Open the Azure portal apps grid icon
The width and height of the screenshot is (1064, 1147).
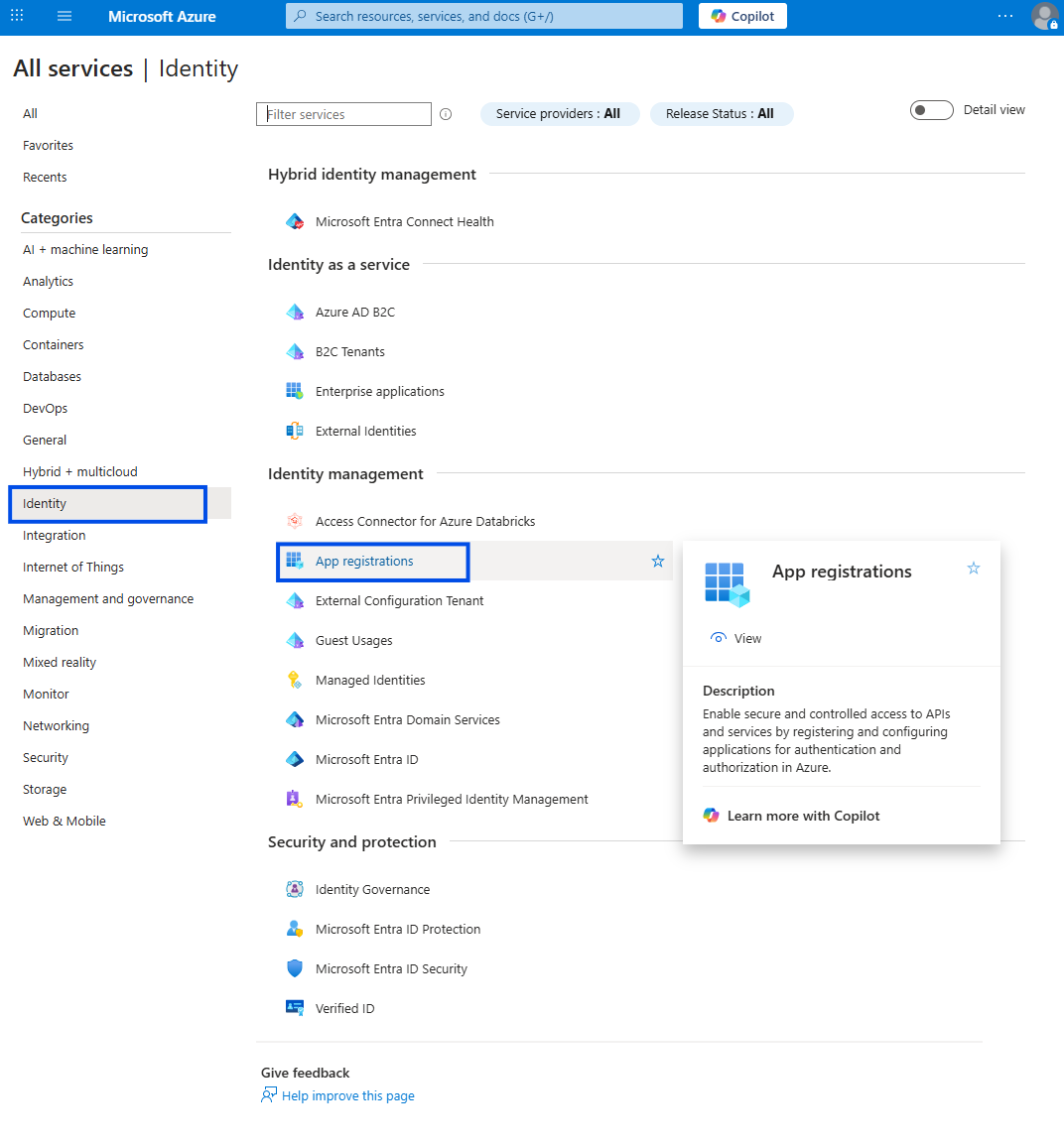pyautogui.click(x=17, y=15)
